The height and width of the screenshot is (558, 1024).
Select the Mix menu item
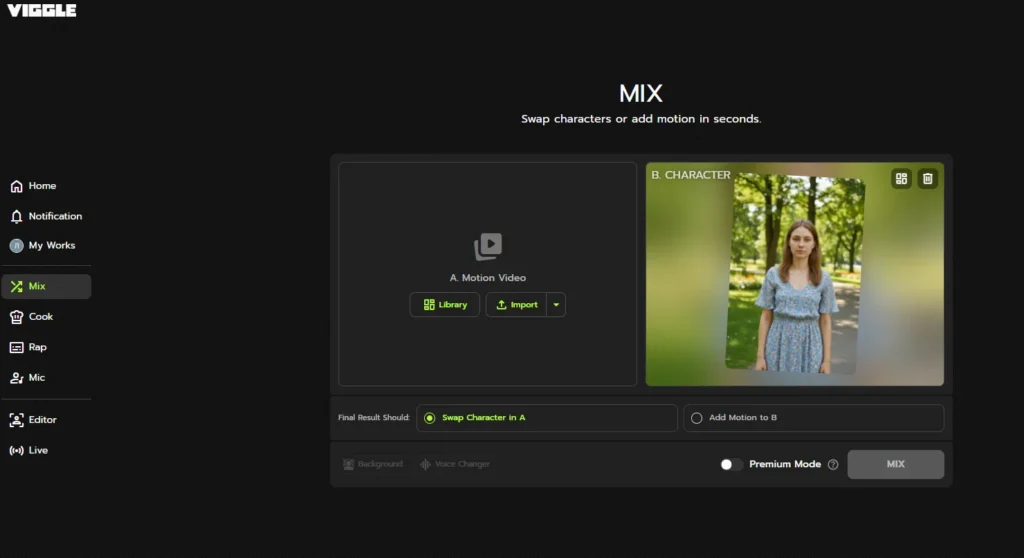coord(46,287)
